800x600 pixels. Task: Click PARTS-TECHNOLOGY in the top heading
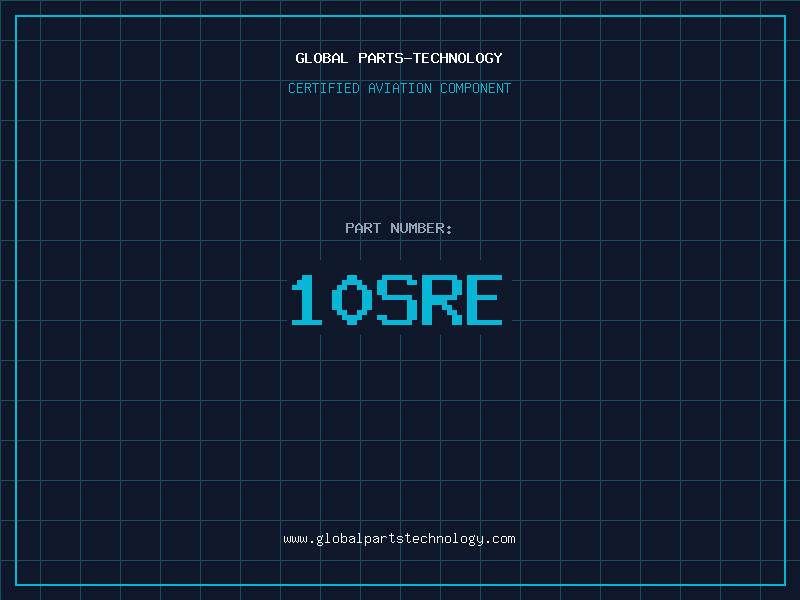(x=429, y=58)
